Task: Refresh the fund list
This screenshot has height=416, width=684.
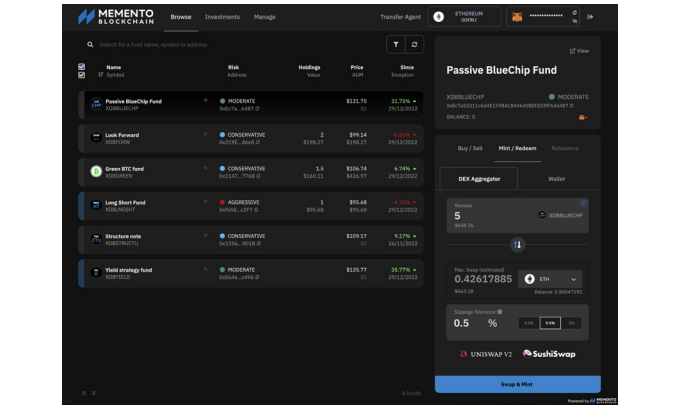Action: click(413, 44)
